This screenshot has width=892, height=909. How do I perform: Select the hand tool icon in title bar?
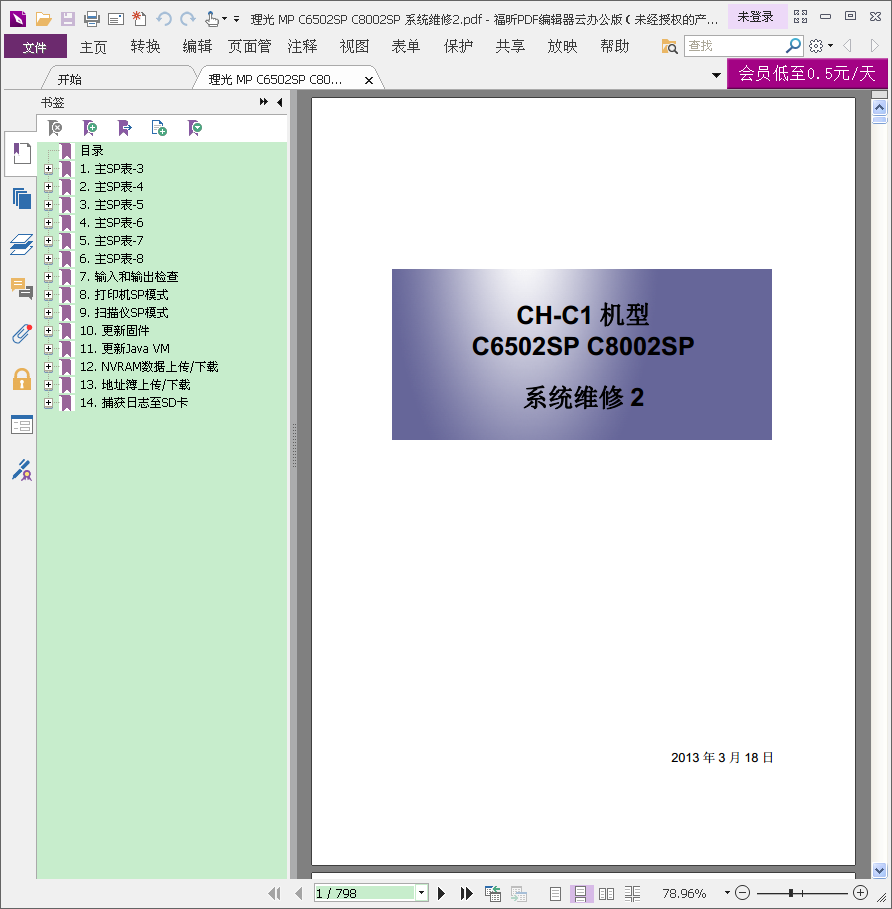pos(212,19)
